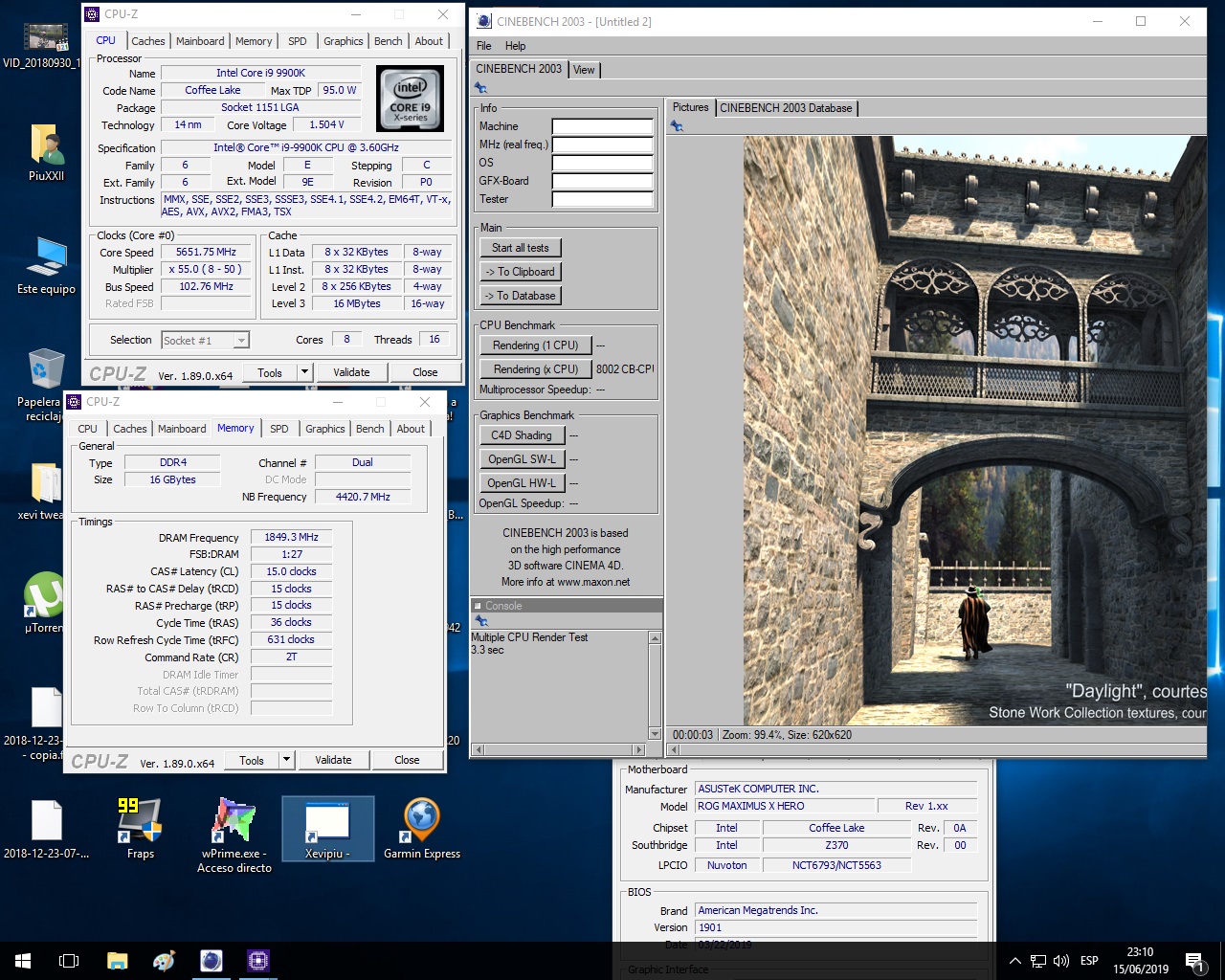Click the Tester input field
The image size is (1225, 980).
coord(603,199)
